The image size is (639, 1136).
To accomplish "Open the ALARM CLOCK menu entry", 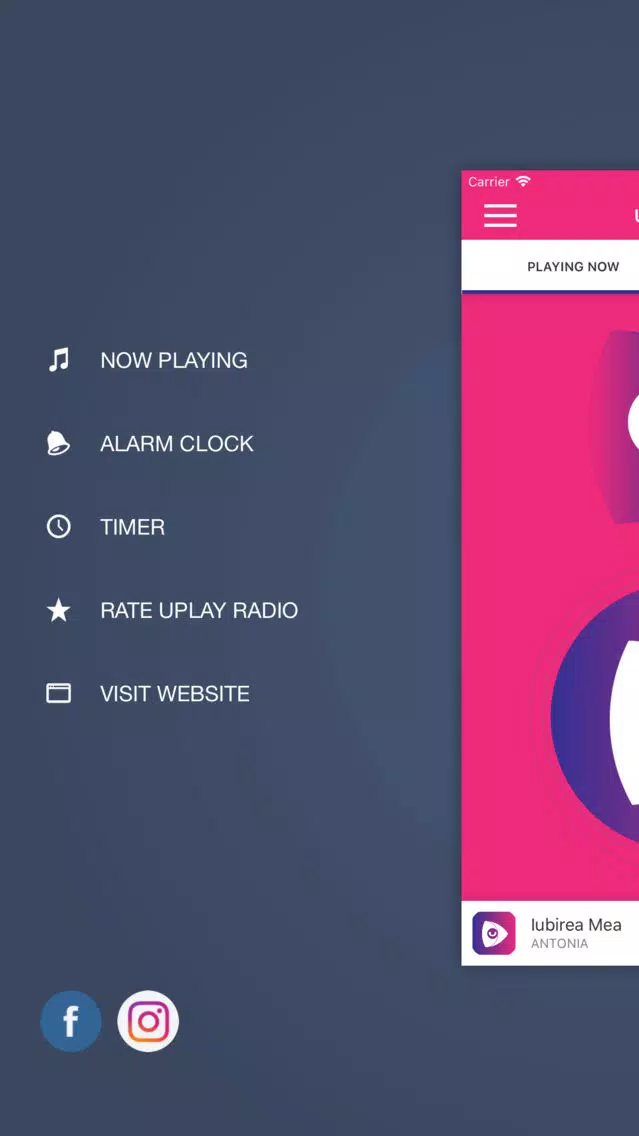I will [x=177, y=443].
